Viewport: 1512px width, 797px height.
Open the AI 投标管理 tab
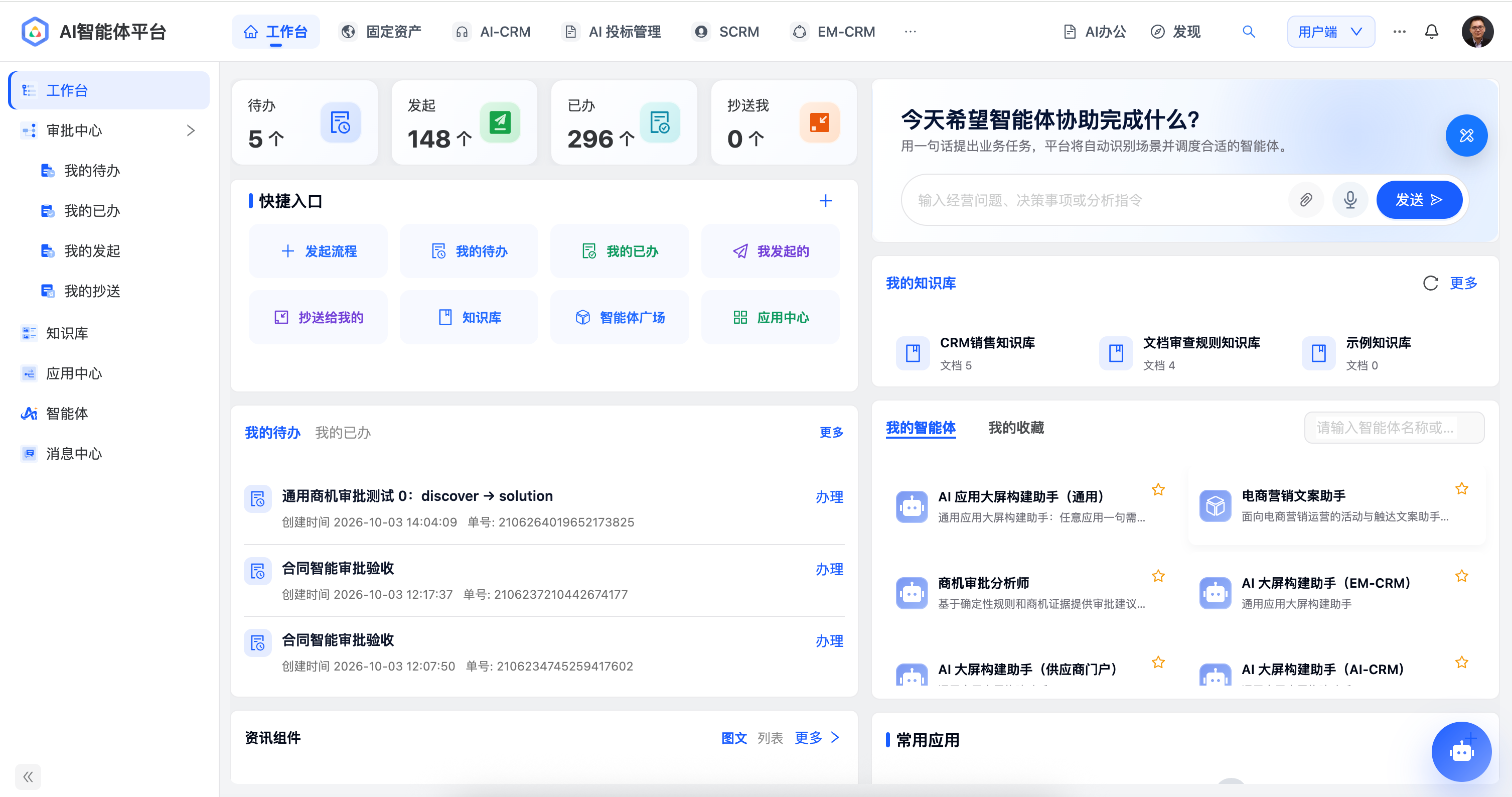tap(612, 32)
